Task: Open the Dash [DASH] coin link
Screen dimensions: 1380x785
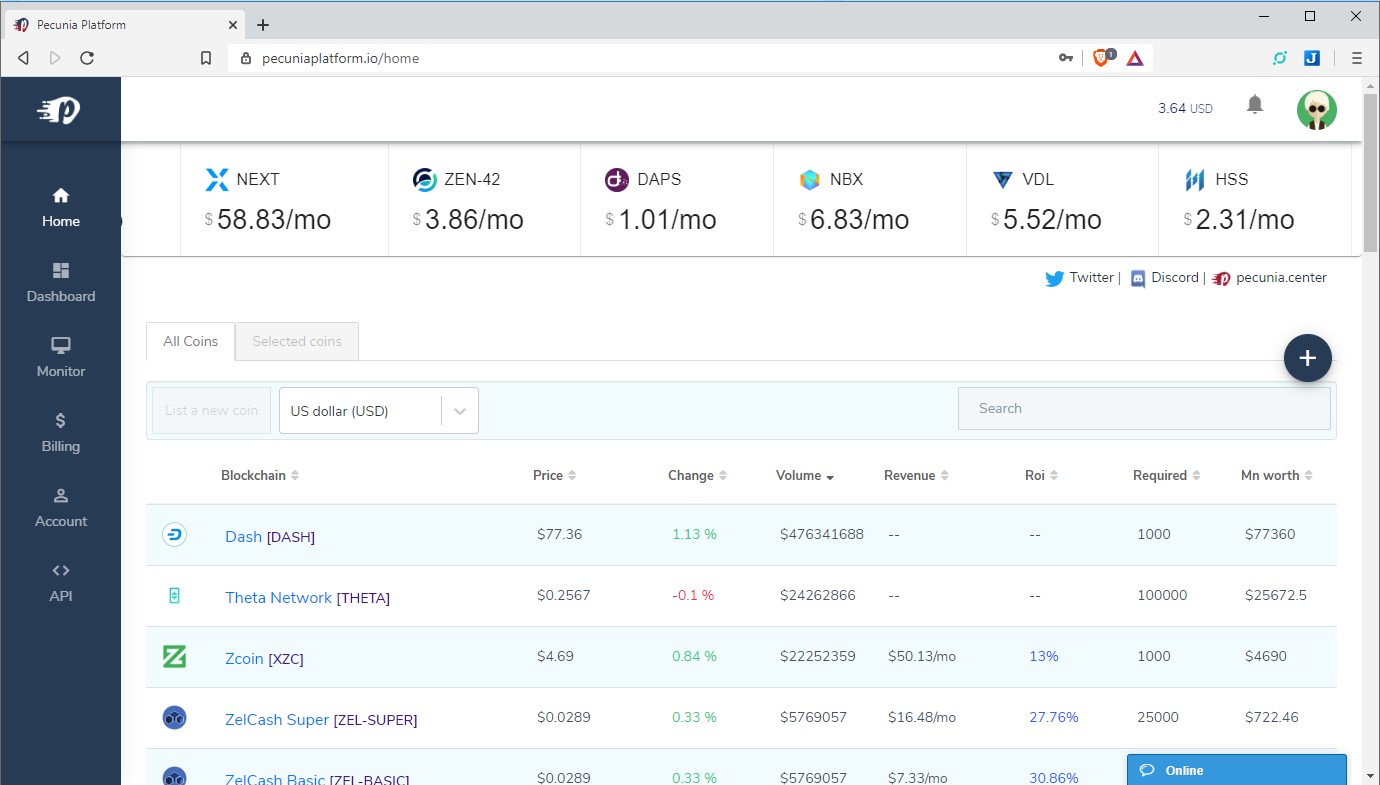Action: click(x=270, y=536)
